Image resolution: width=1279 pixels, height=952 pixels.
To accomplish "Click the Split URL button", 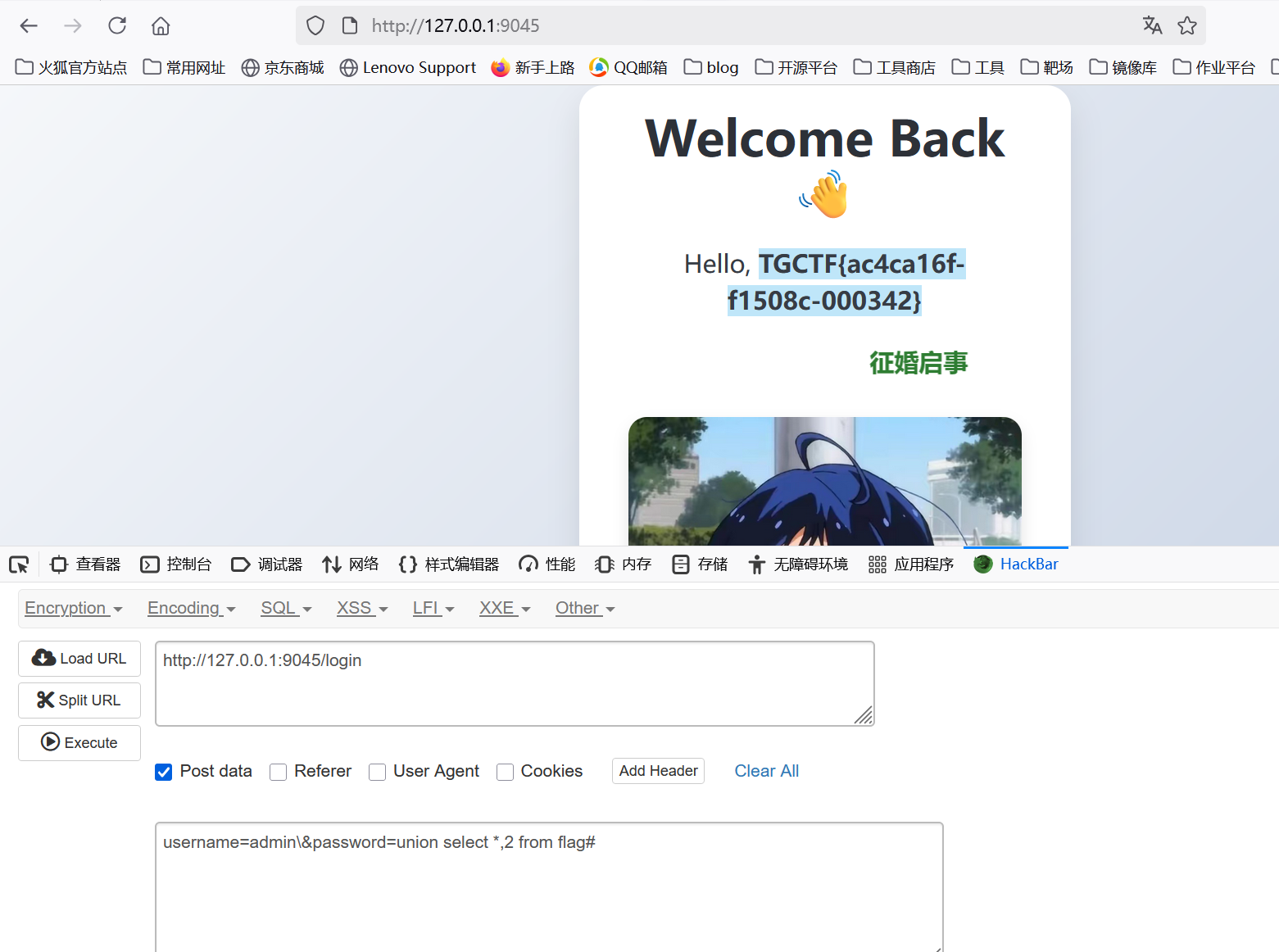I will 79,700.
